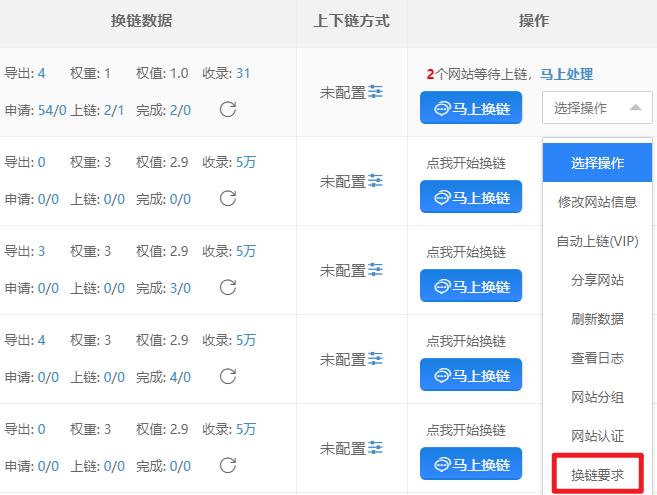Expand the 选择操作 dropdown box
Viewport: 657px width, 495px height.
tap(597, 108)
